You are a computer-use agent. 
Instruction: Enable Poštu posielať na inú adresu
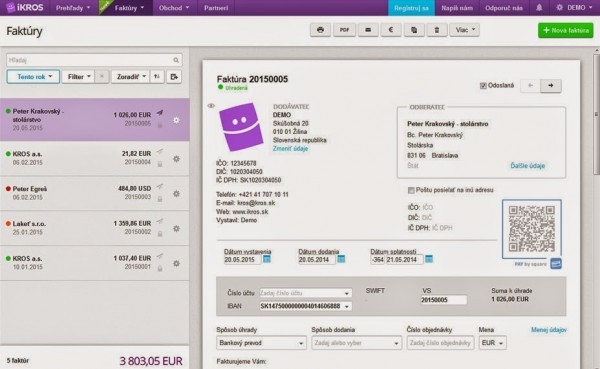coord(411,190)
